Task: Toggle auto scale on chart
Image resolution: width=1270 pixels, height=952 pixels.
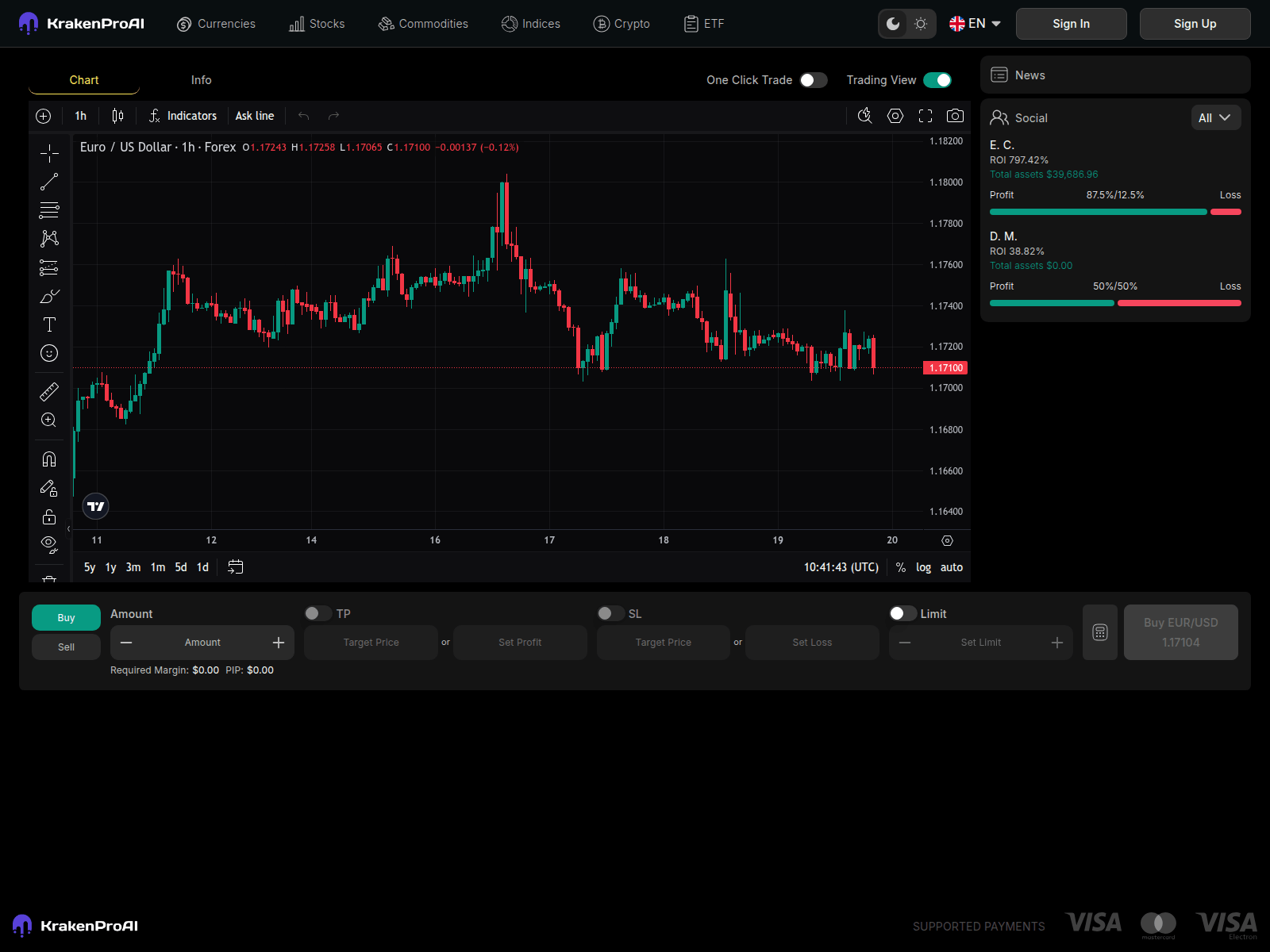Action: tap(952, 567)
